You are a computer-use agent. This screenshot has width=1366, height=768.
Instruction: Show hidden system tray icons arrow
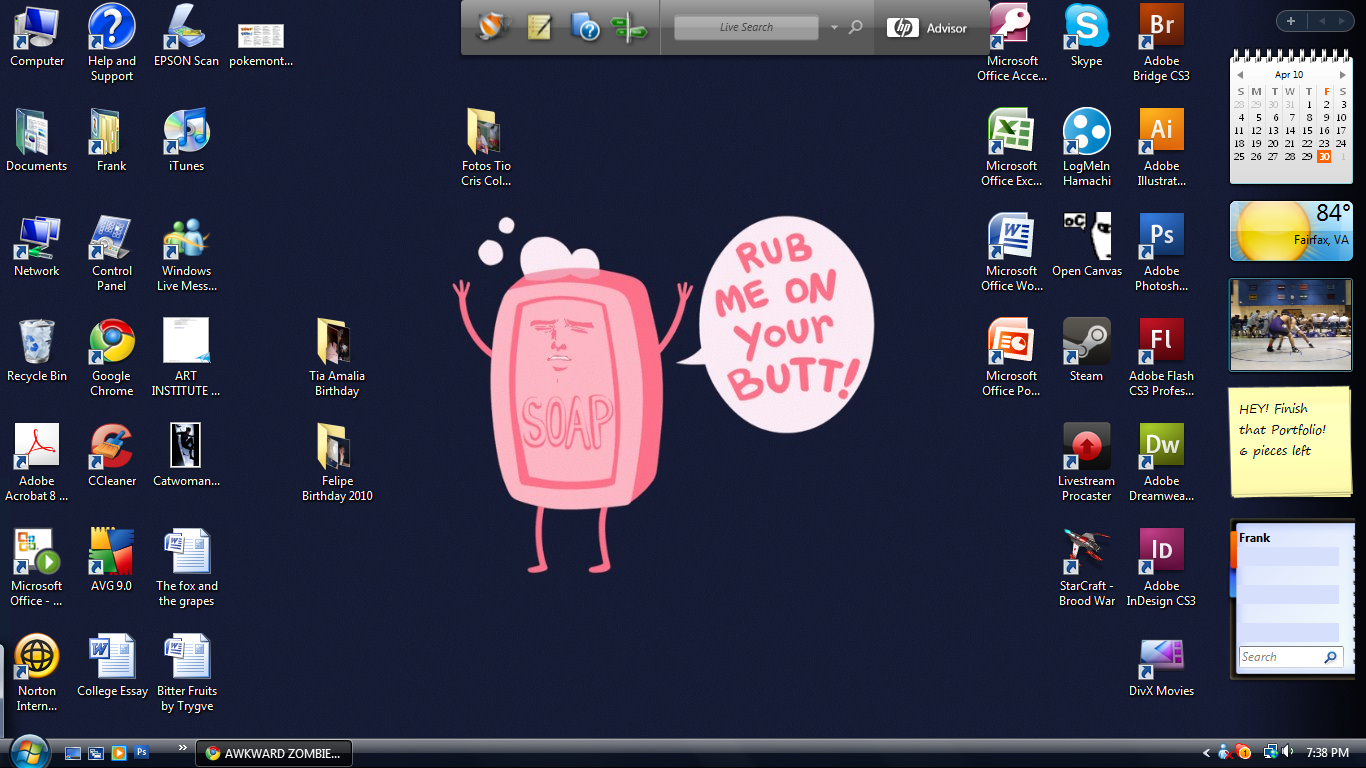1207,752
